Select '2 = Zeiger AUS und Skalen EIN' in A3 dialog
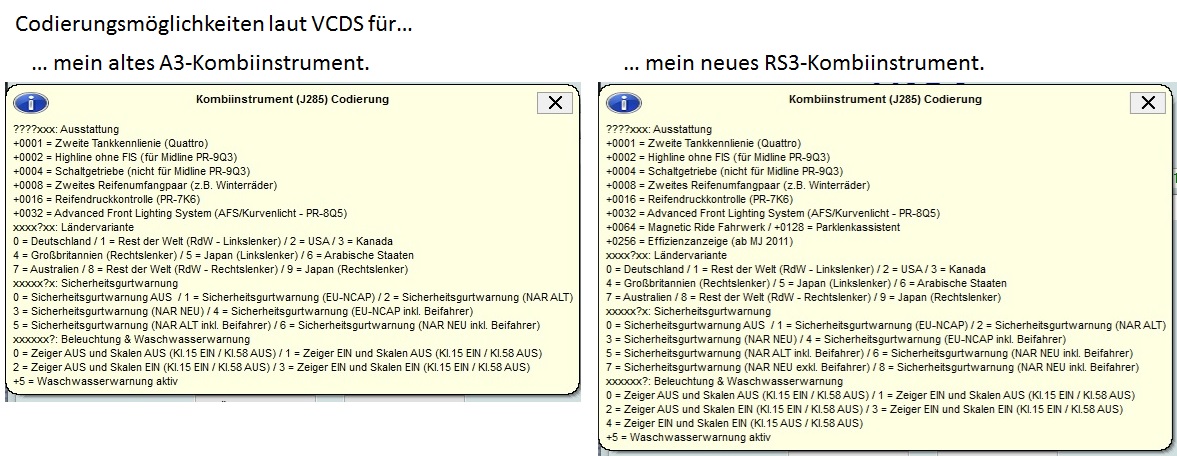Viewport: 1177px width, 456px height. pyautogui.click(x=272, y=368)
